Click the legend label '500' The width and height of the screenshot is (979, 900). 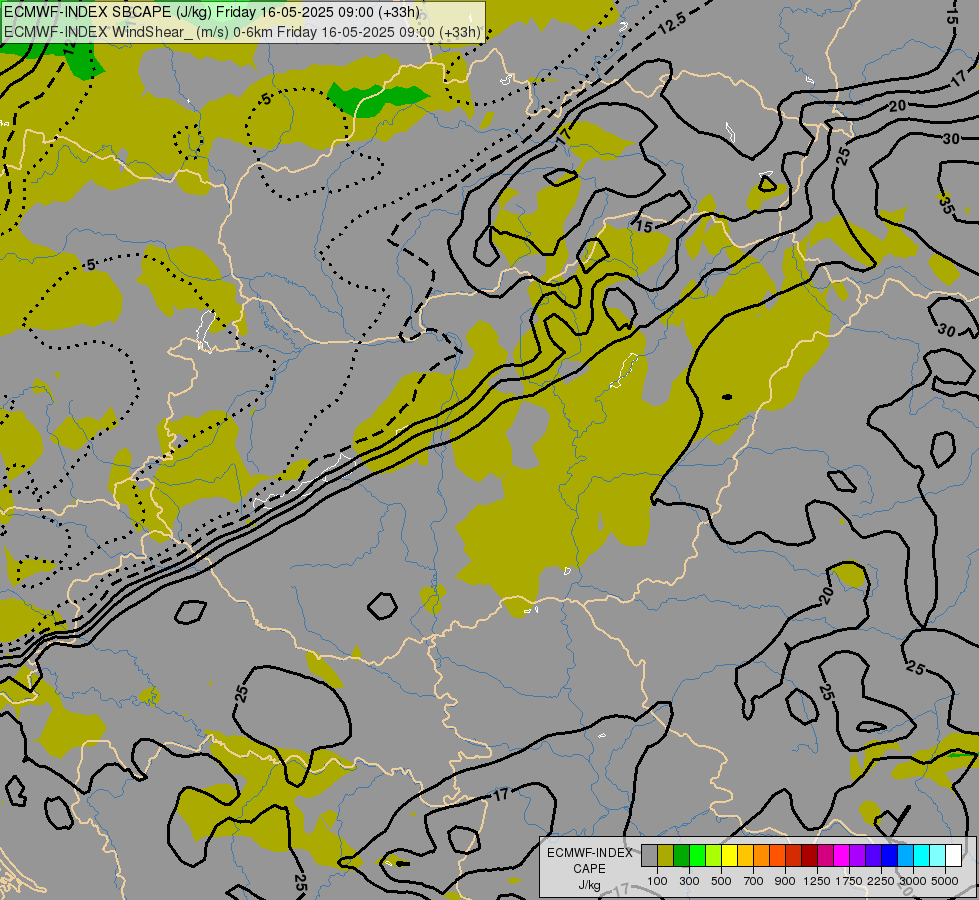721,881
